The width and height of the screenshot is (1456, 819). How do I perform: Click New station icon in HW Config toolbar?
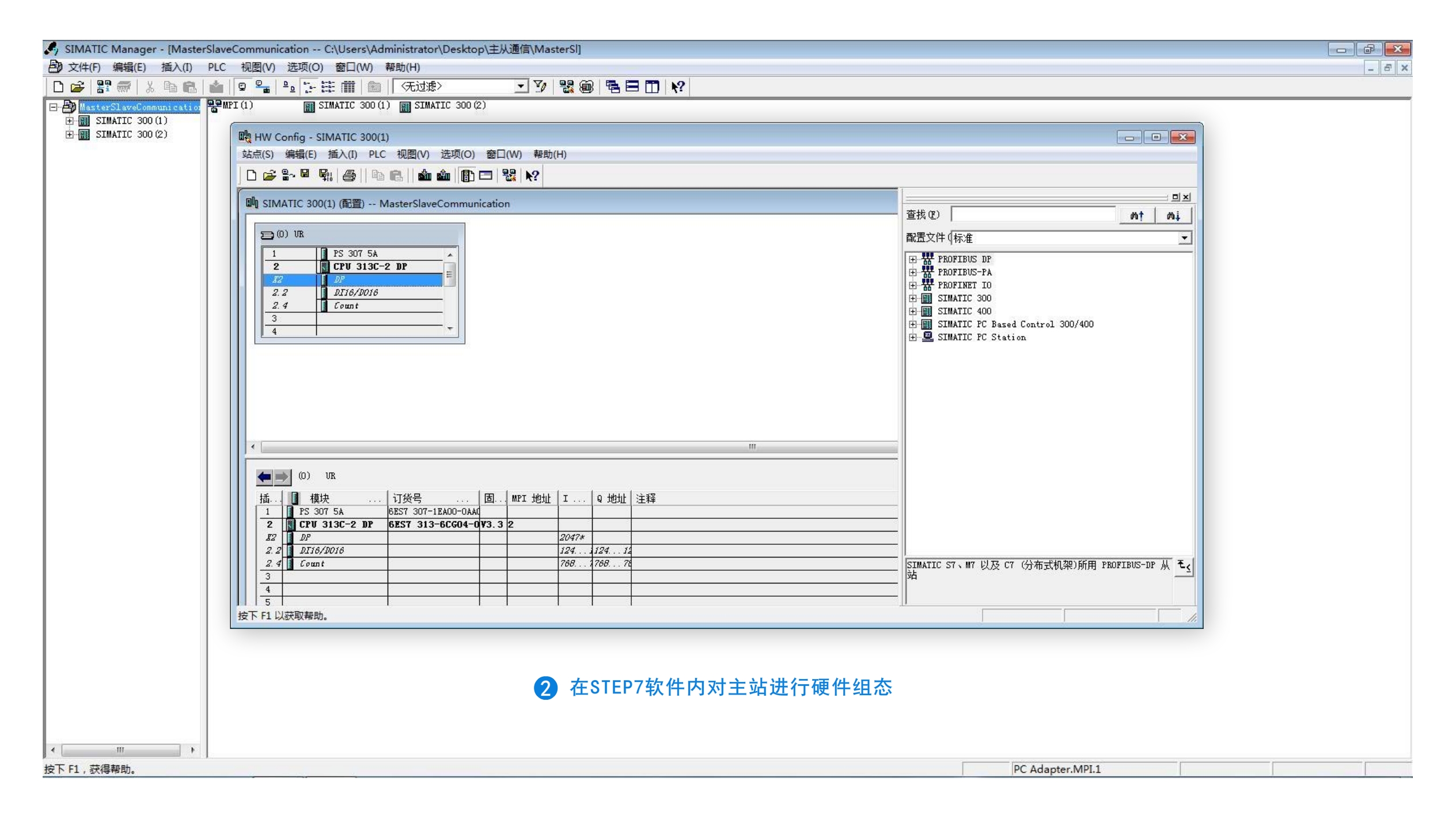click(x=251, y=176)
